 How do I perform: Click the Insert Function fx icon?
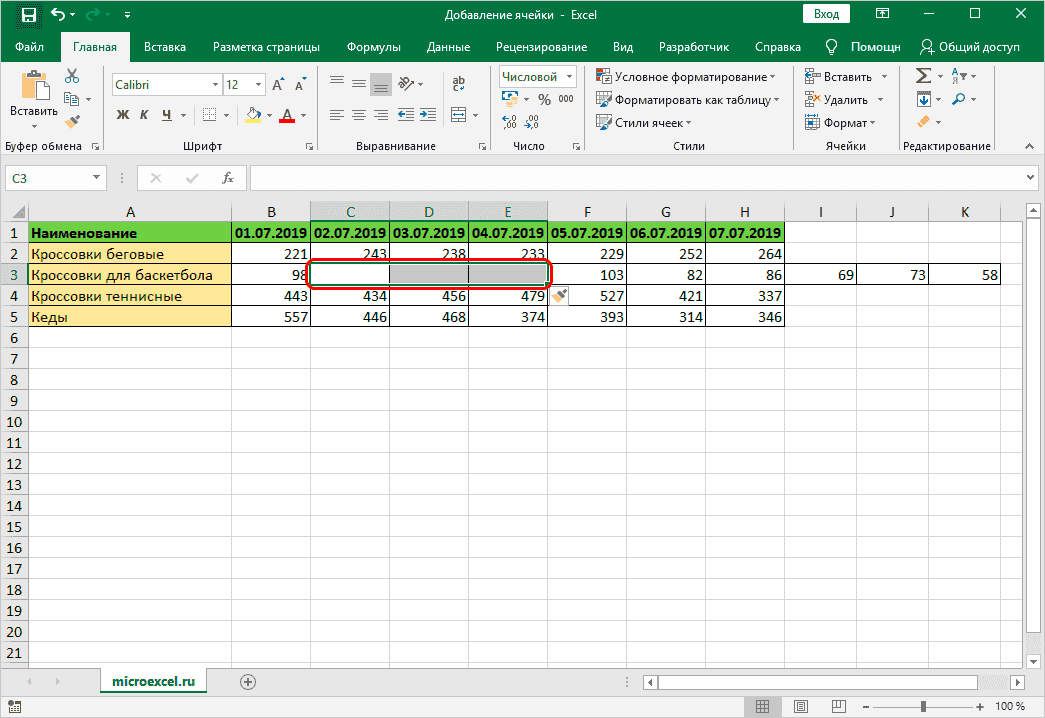pyautogui.click(x=228, y=178)
